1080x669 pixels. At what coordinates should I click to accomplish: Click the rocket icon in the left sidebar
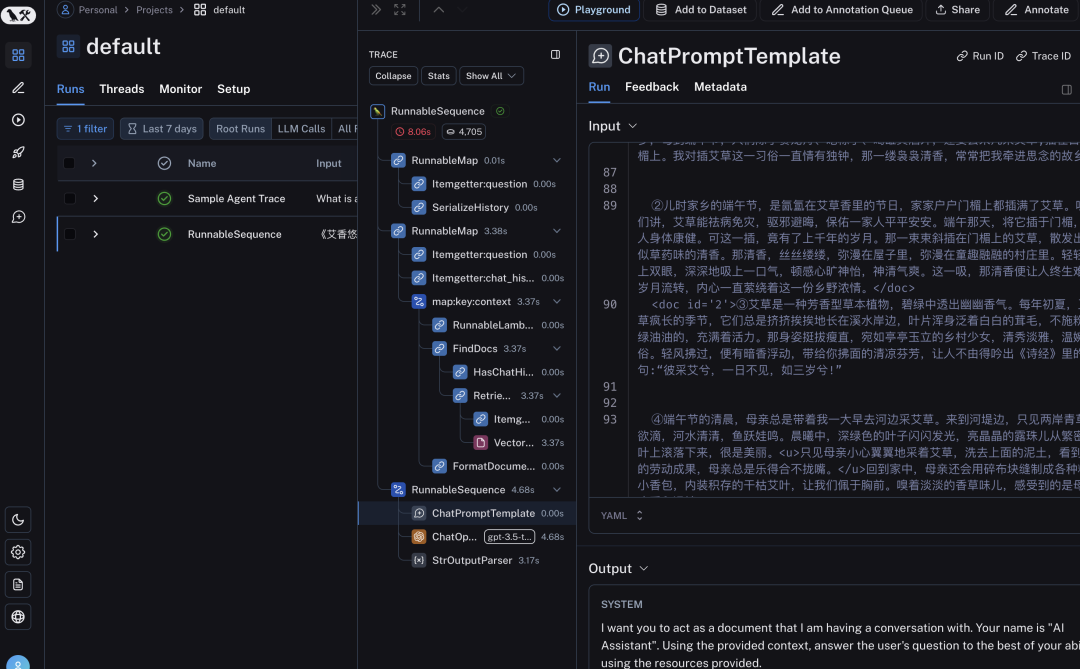pos(18,152)
